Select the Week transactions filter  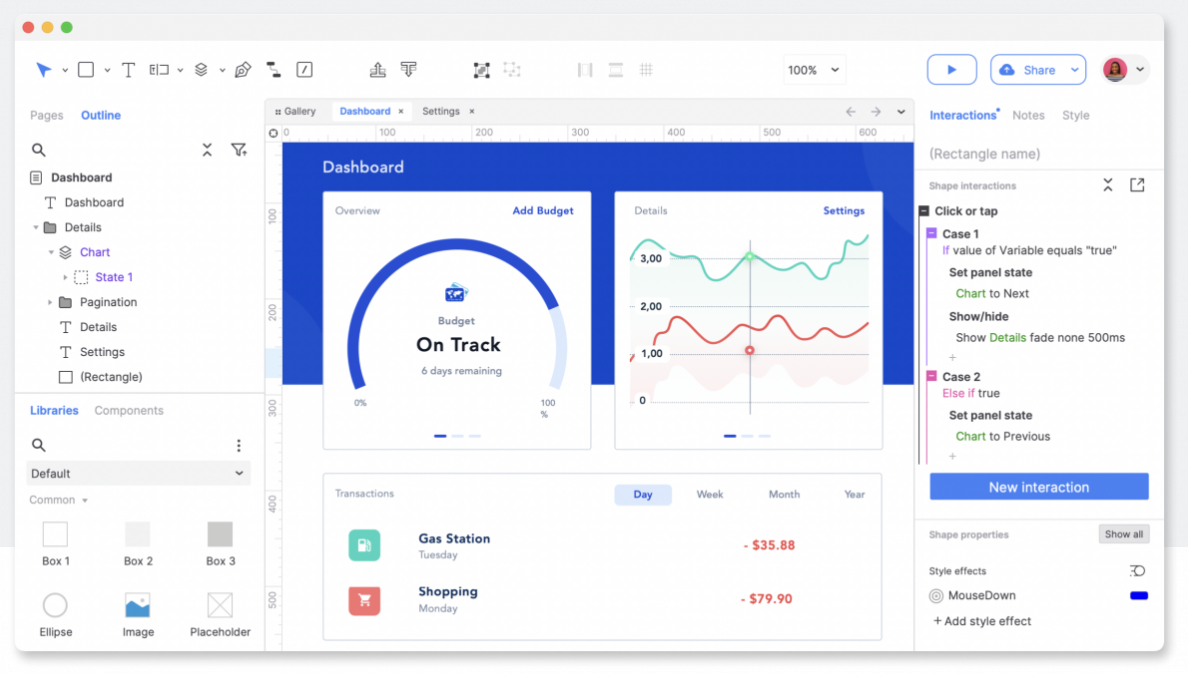(709, 494)
